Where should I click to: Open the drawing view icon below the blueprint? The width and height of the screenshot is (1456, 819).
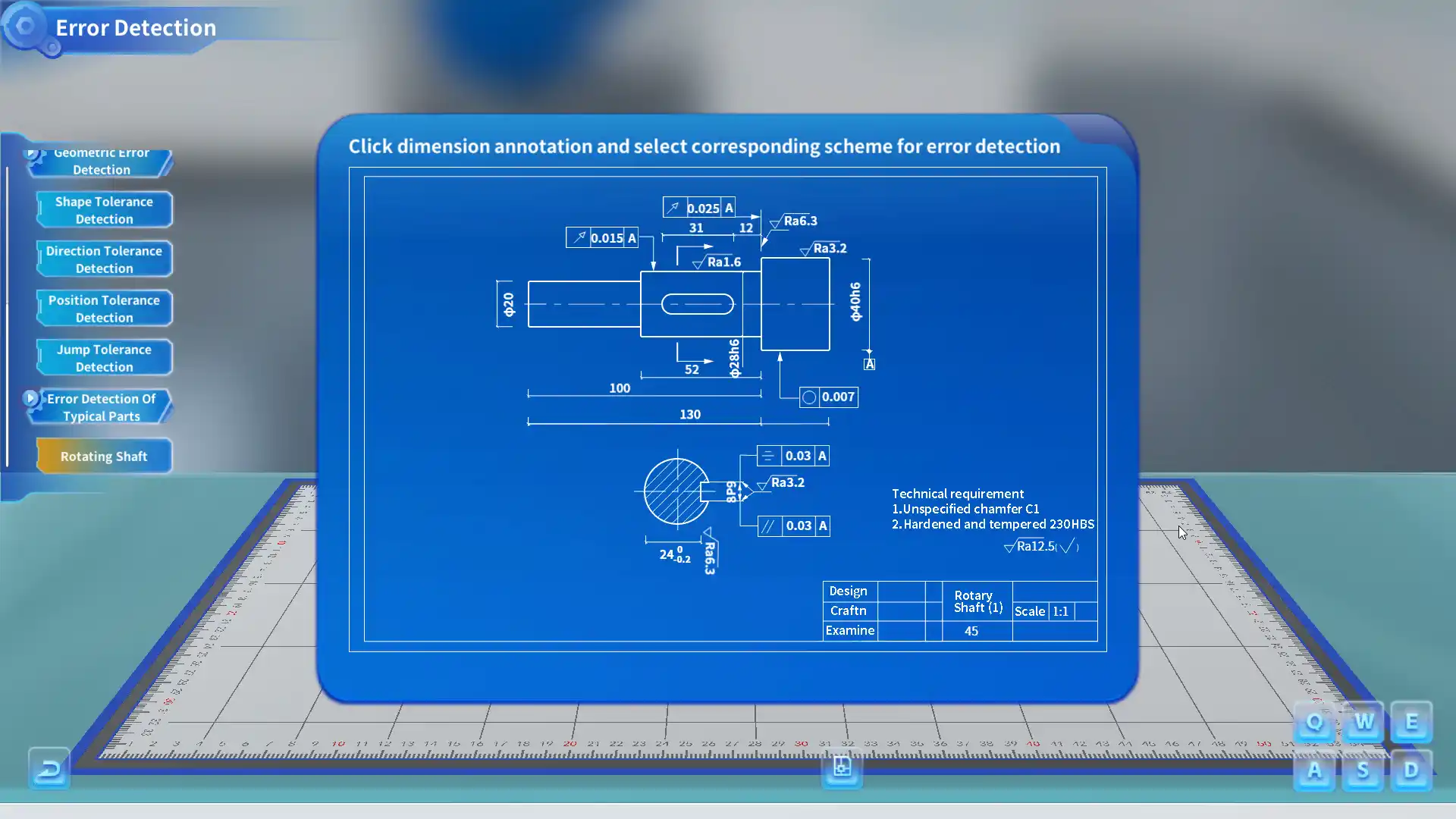click(x=841, y=768)
